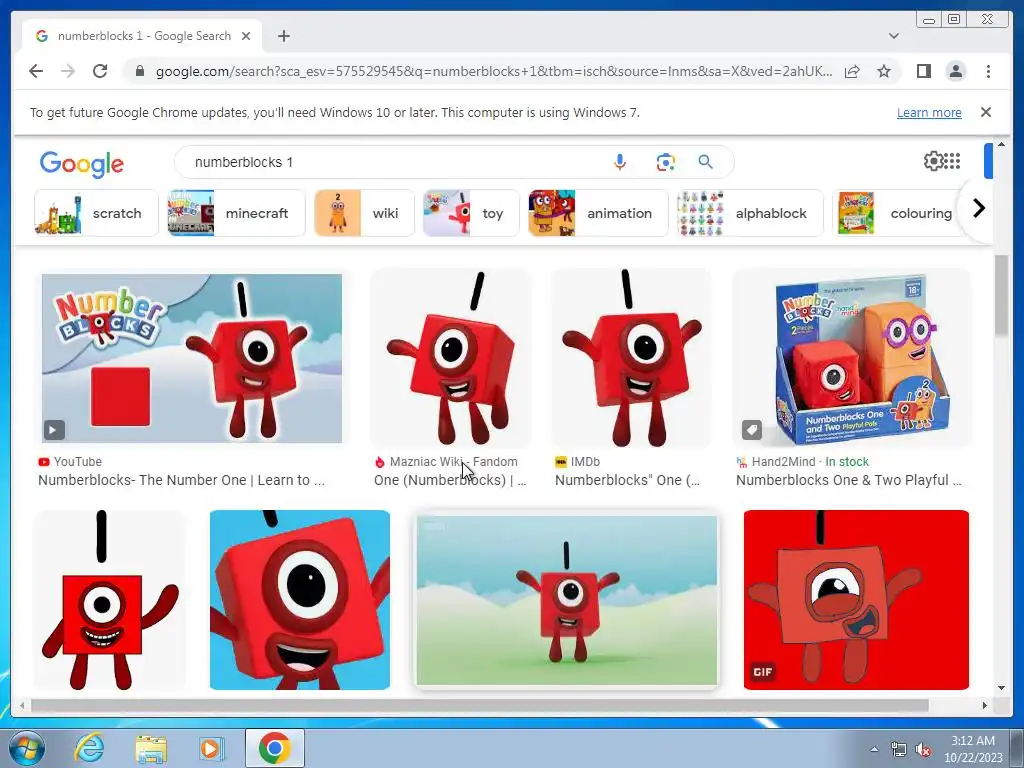Image resolution: width=1024 pixels, height=768 pixels.
Task: Open the muted volume tray icon
Action: (x=923, y=749)
